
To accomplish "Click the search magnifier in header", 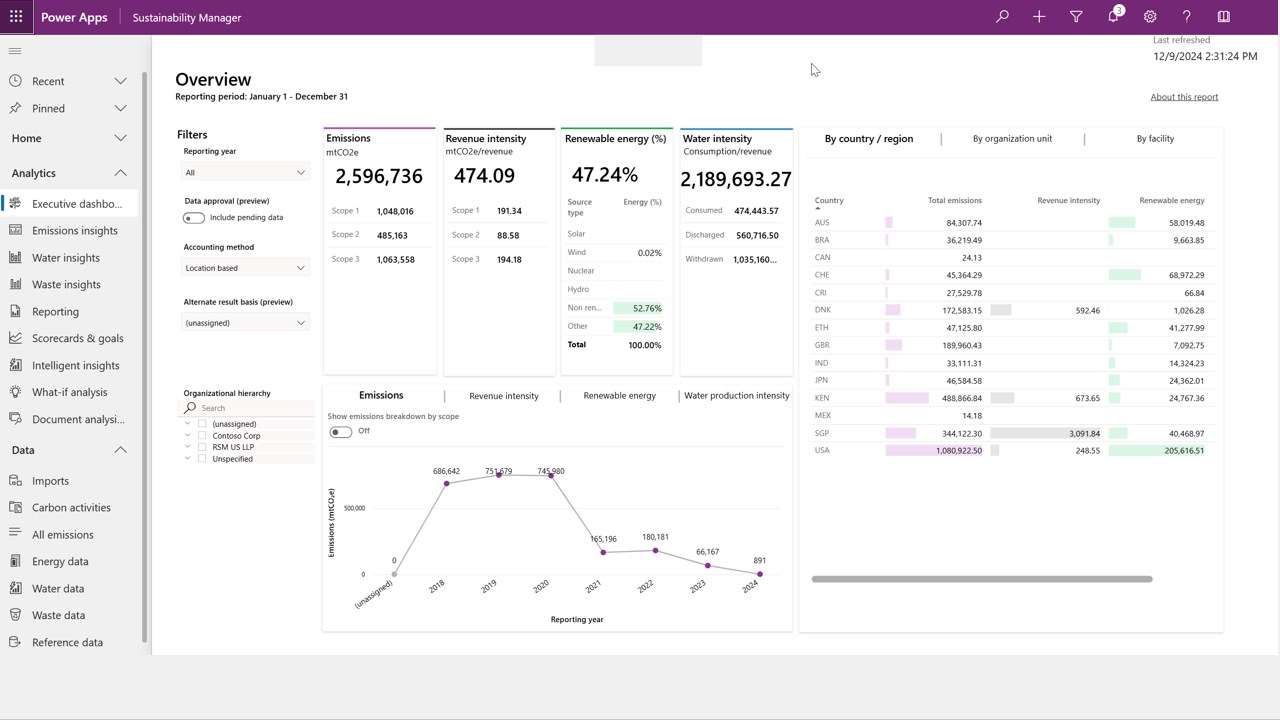I will pos(1002,17).
